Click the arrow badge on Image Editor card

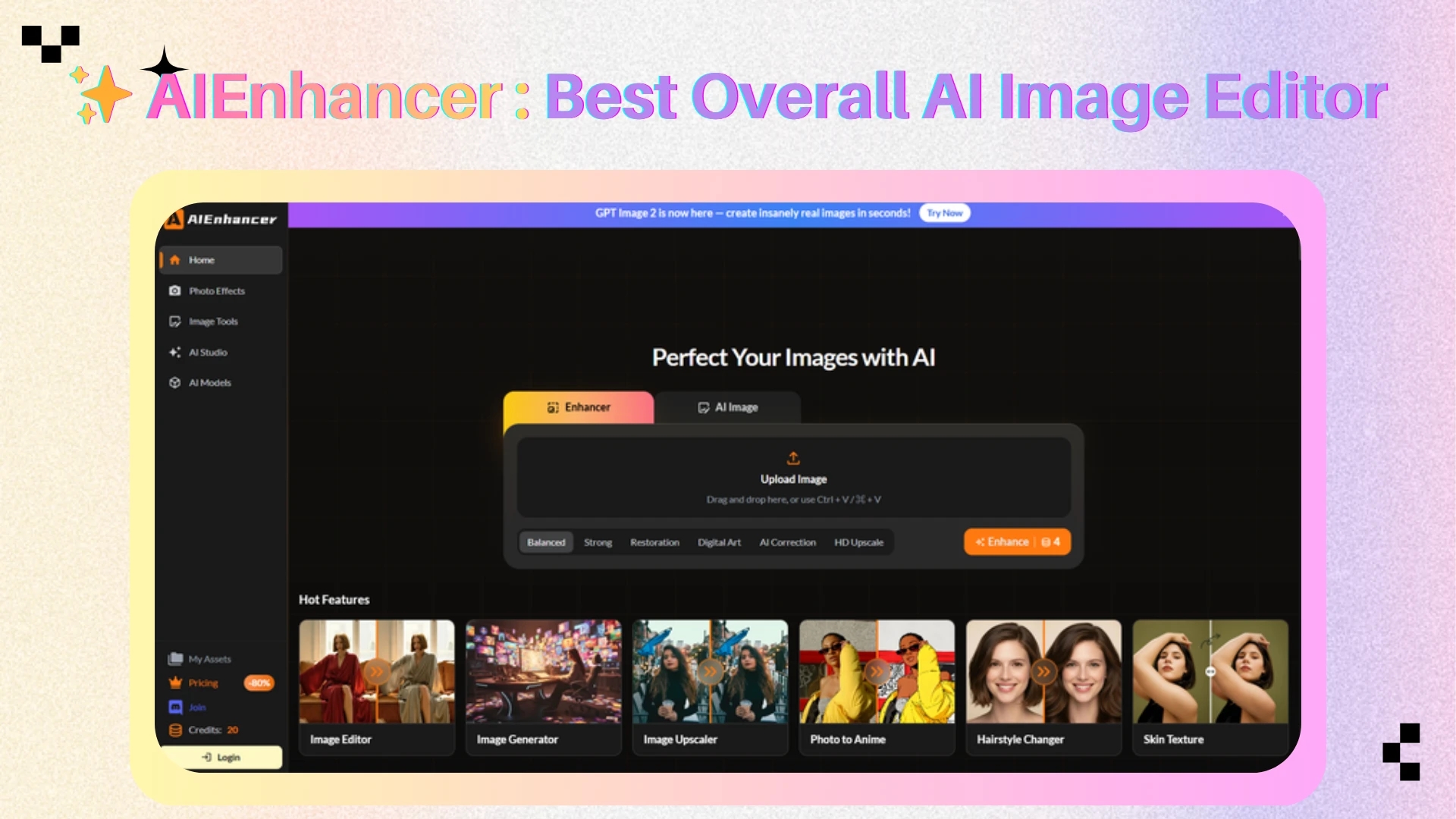click(x=377, y=672)
